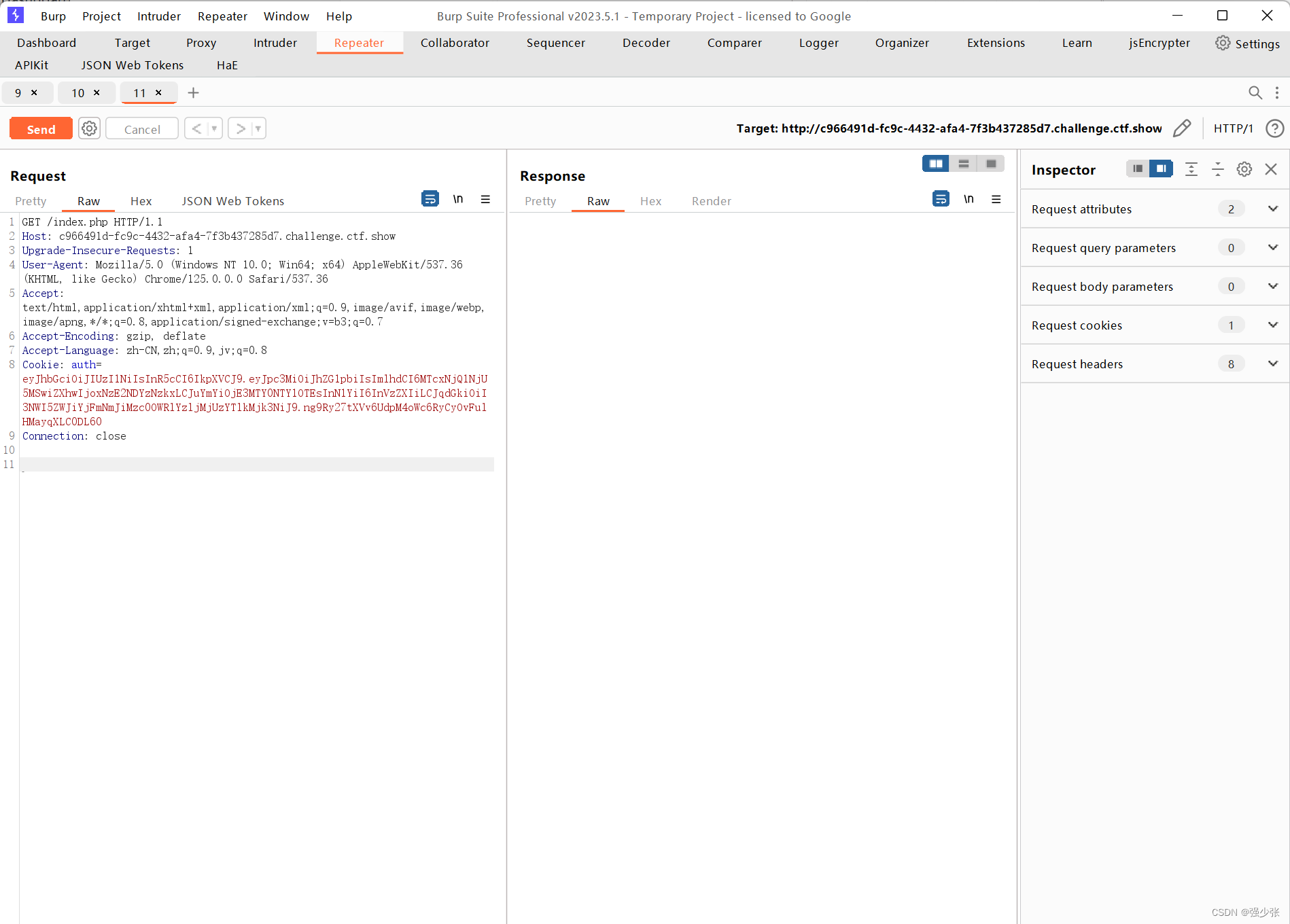This screenshot has height=924, width=1290.
Task: Open the Project menu
Action: coord(101,16)
